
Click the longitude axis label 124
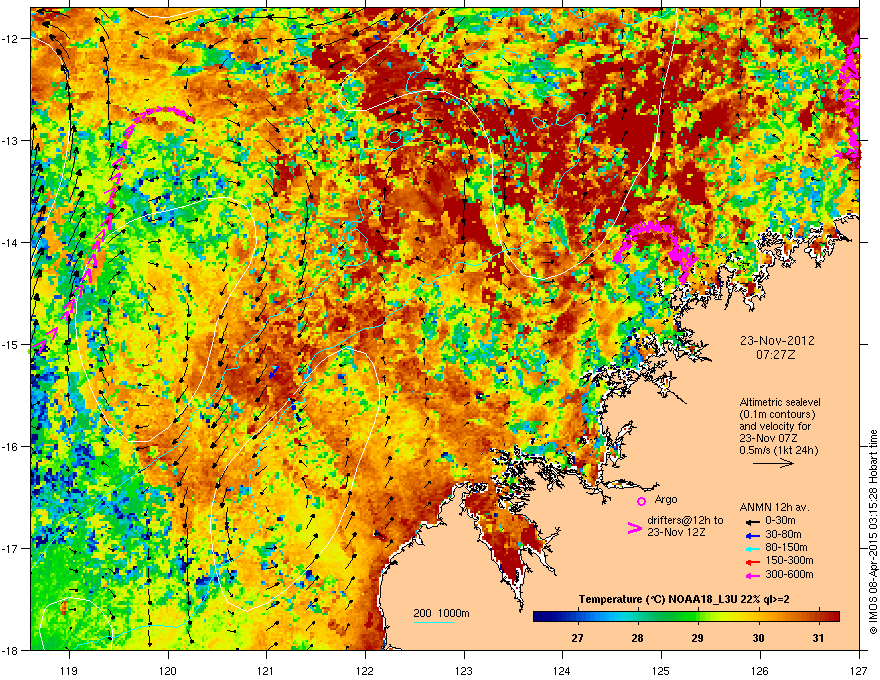[562, 670]
